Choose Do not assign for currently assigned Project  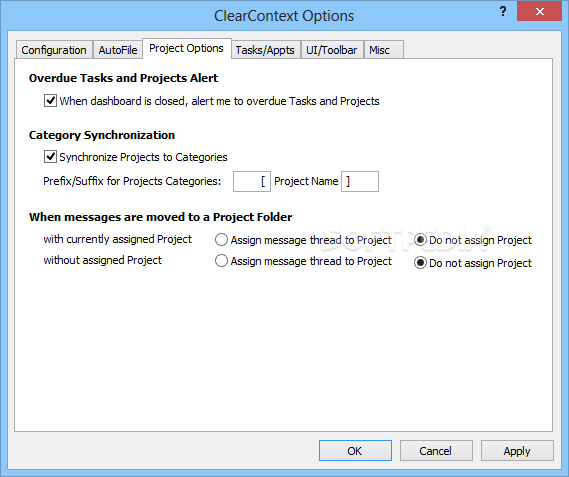tap(420, 240)
